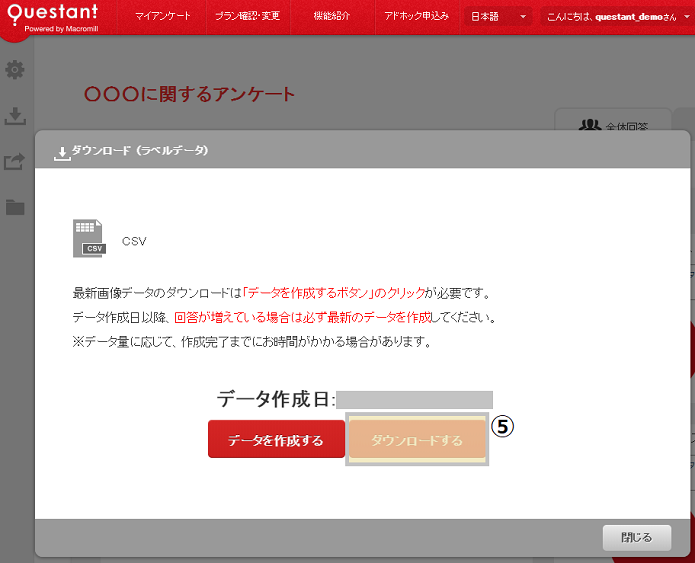Open settings gear in left sidebar
The width and height of the screenshot is (695, 563).
[15, 70]
